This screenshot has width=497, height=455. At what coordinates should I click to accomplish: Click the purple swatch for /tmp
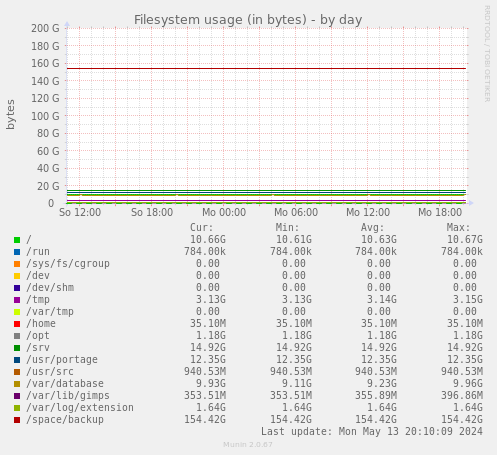coord(17,300)
